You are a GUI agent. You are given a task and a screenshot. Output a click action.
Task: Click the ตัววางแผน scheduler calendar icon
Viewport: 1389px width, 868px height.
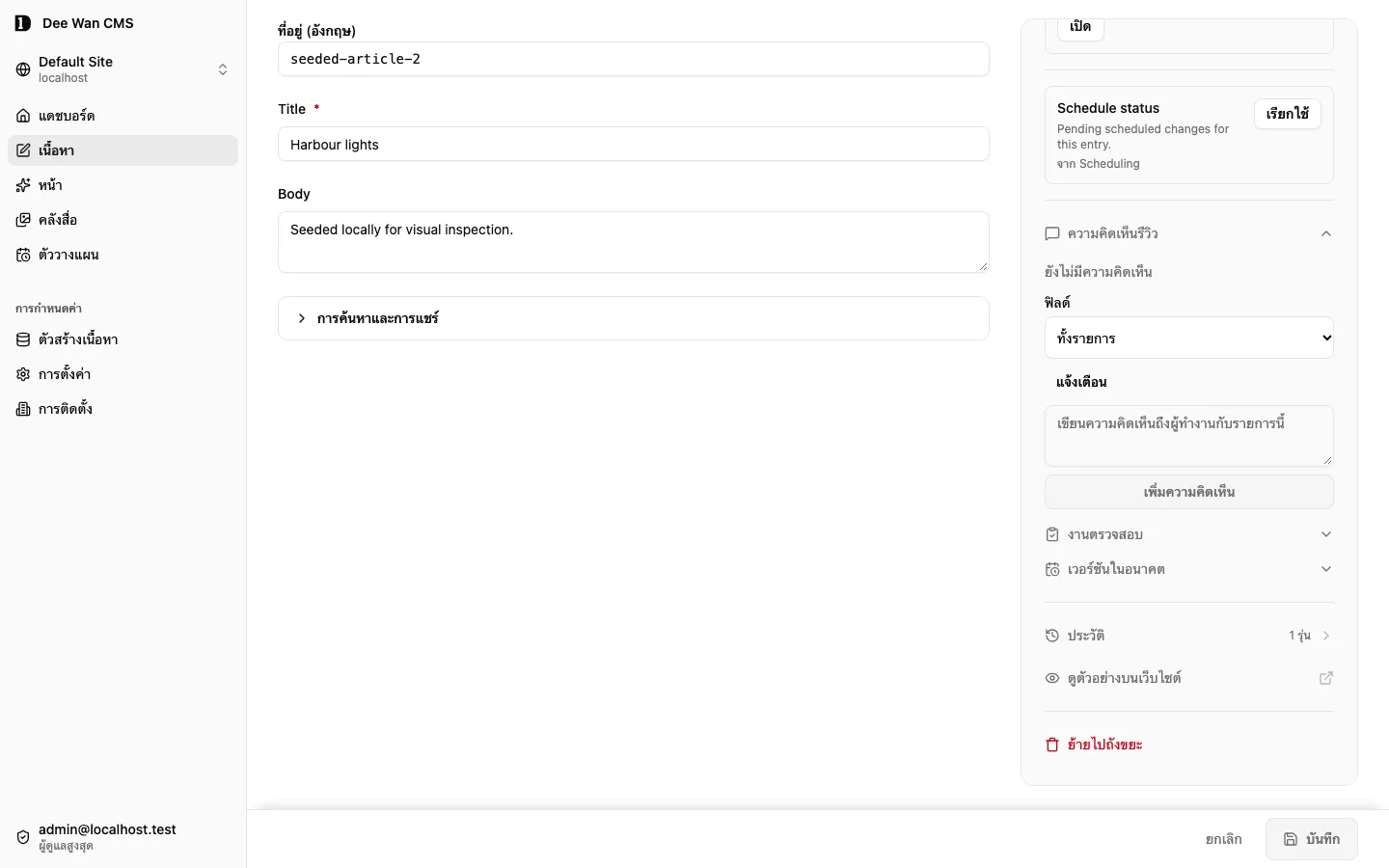pyautogui.click(x=23, y=255)
